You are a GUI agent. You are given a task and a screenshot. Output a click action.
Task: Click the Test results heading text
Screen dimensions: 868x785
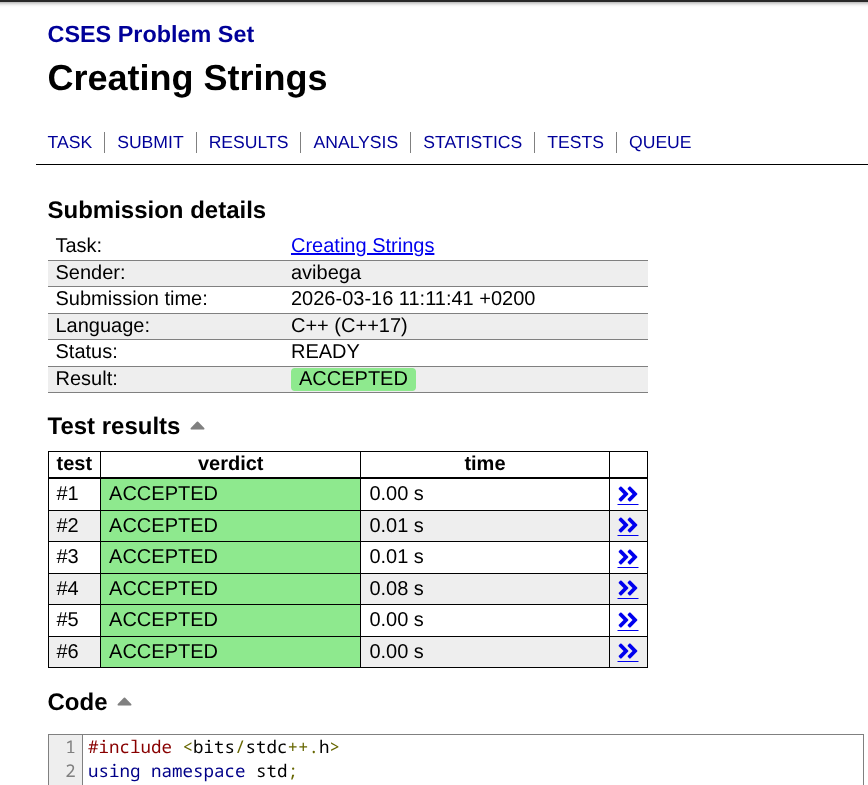pyautogui.click(x=114, y=426)
